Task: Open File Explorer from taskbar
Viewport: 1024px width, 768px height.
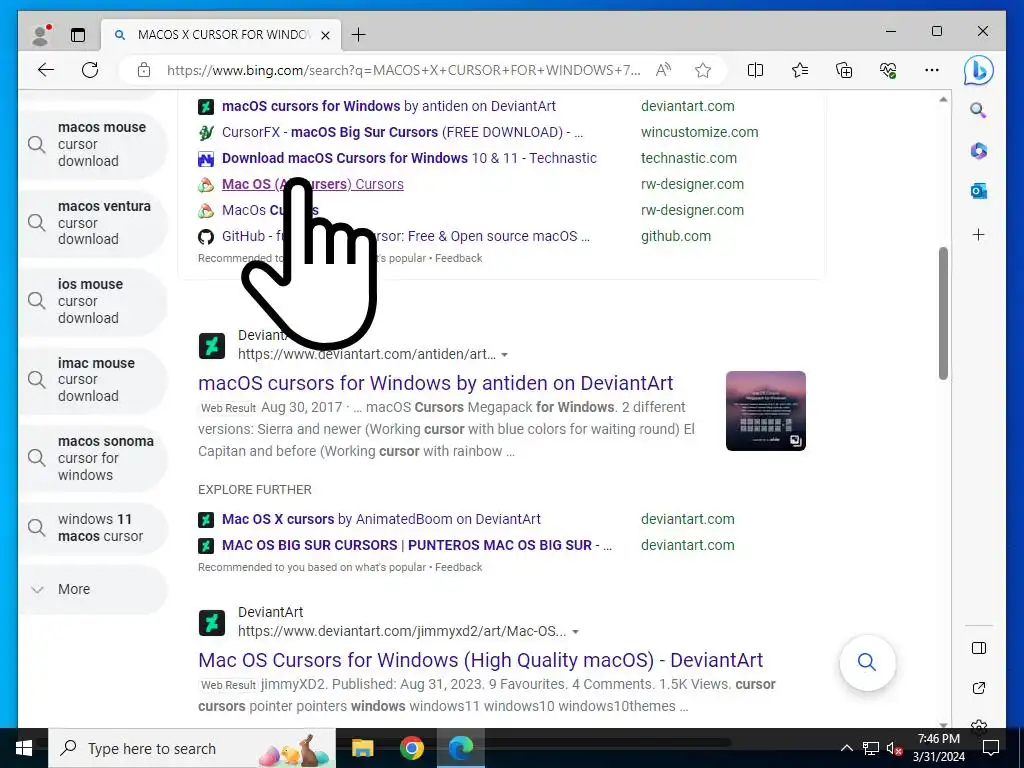Action: point(362,748)
